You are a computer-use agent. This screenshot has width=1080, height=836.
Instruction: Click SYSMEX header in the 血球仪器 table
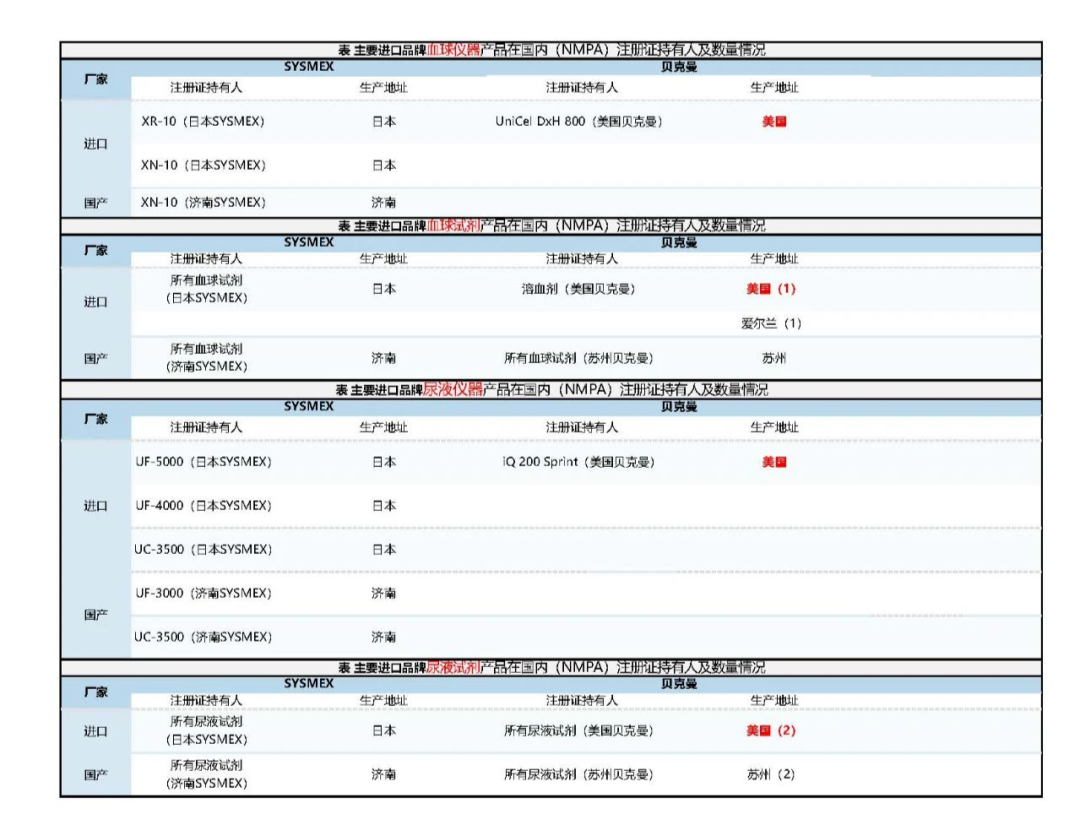tap(309, 67)
